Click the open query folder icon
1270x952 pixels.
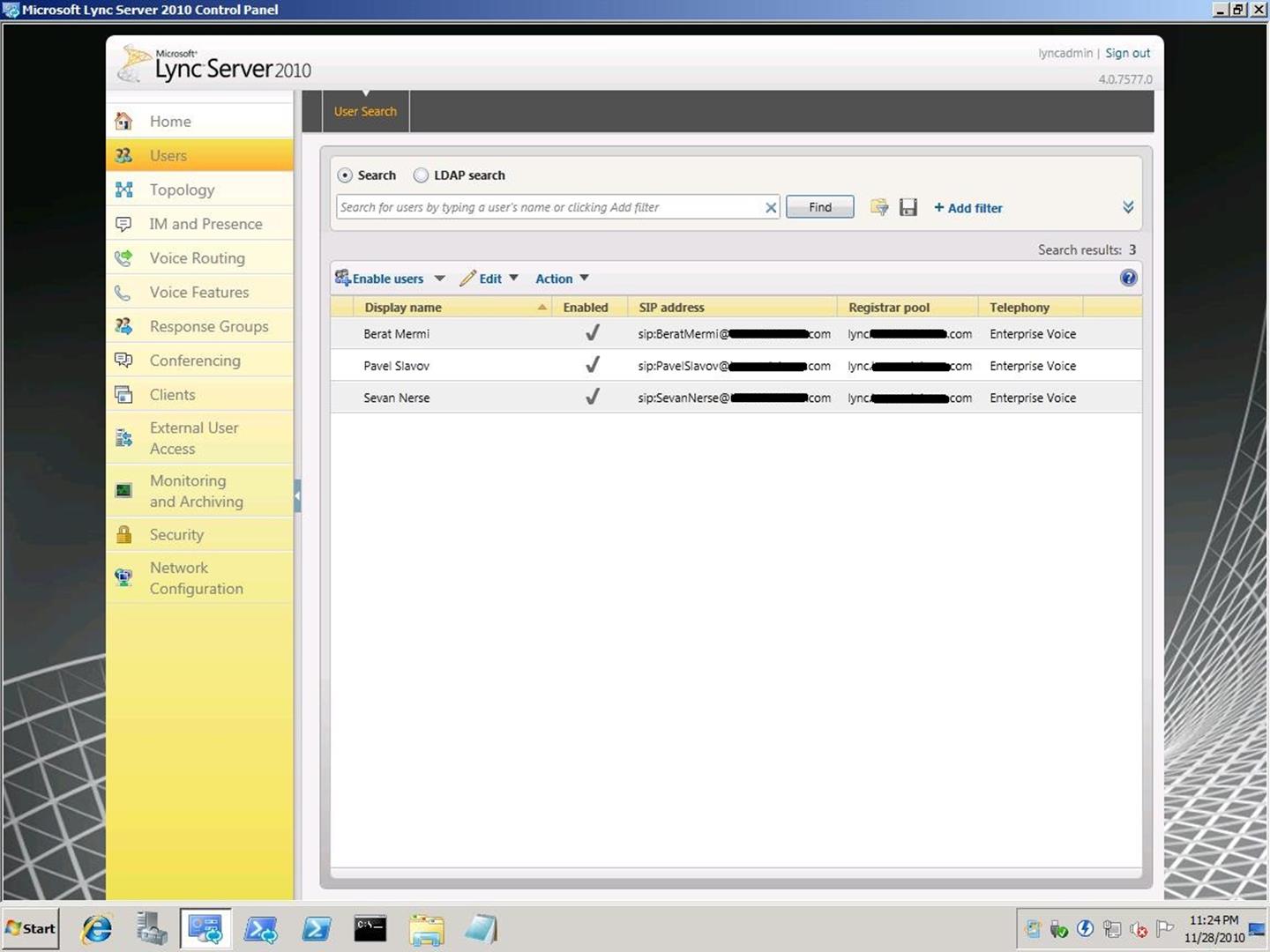pos(878,207)
